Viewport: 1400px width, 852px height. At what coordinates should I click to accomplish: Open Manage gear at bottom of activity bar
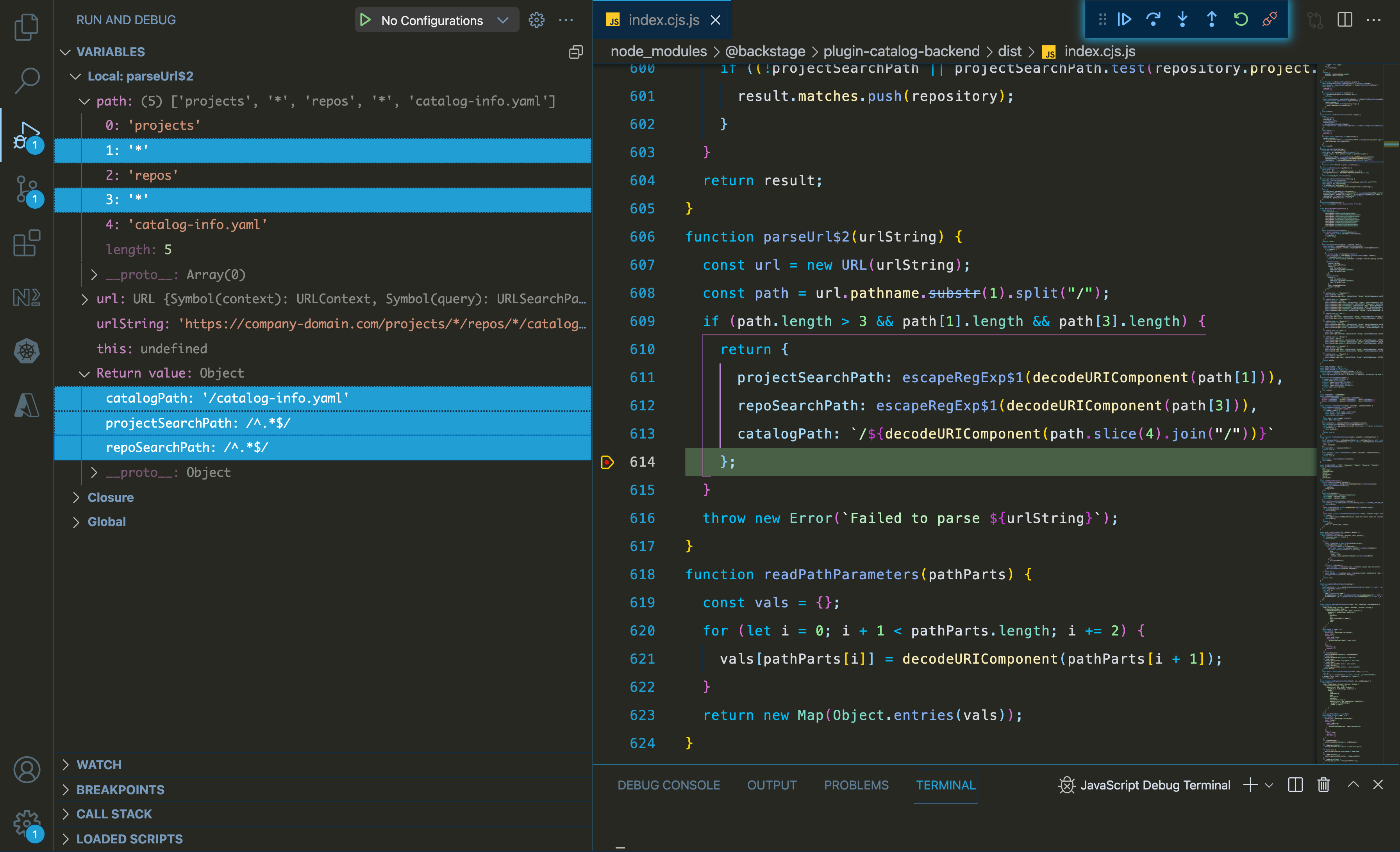(x=26, y=824)
